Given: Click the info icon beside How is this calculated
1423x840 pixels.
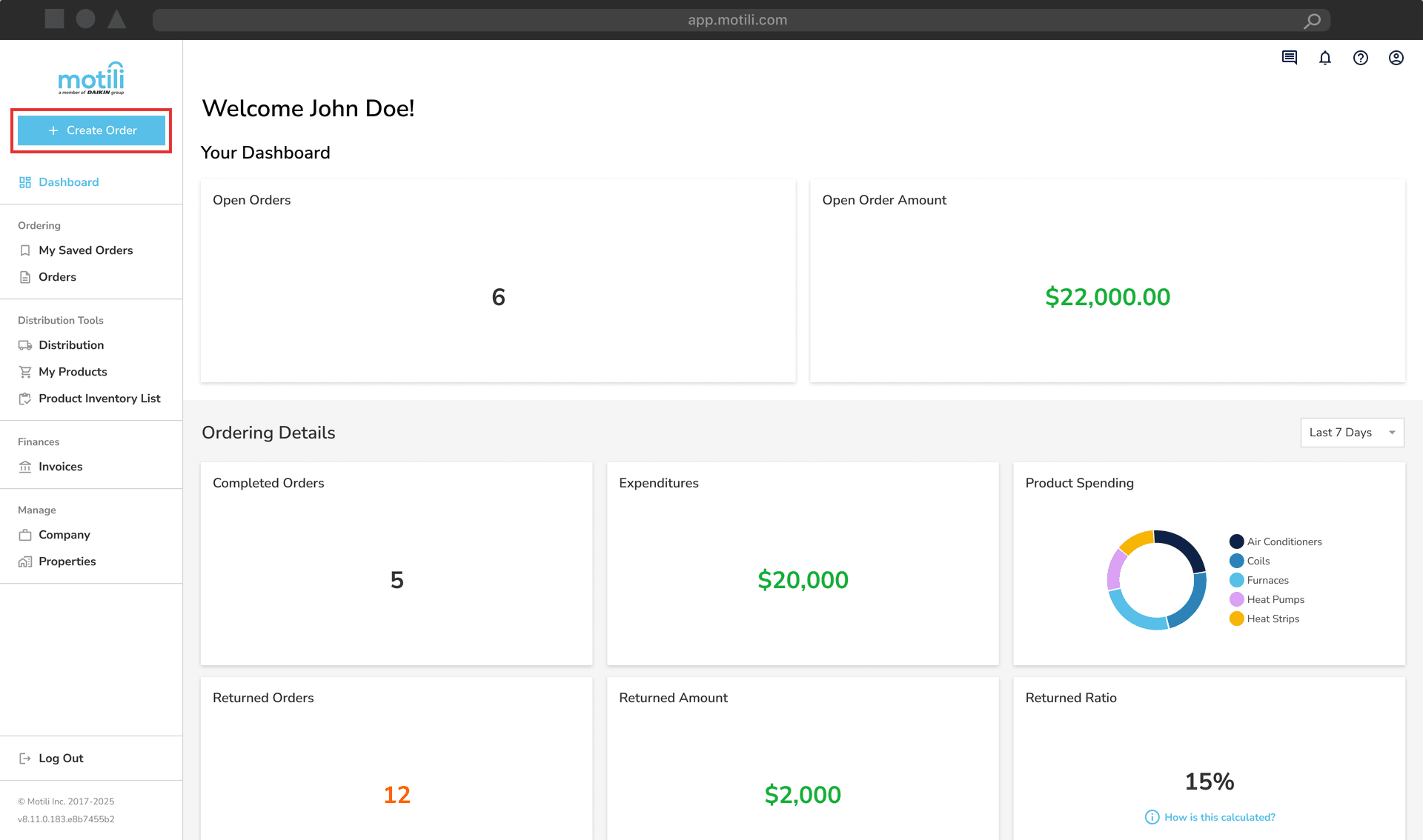Looking at the screenshot, I should point(1152,817).
